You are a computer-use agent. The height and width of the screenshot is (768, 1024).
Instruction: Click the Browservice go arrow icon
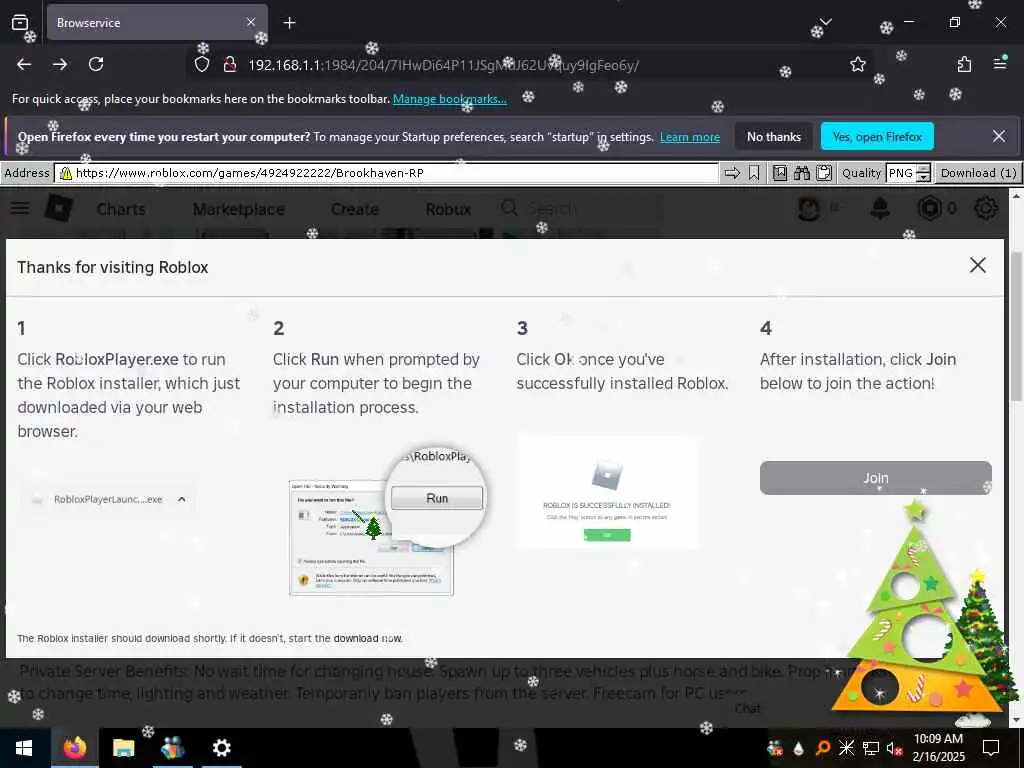point(733,173)
